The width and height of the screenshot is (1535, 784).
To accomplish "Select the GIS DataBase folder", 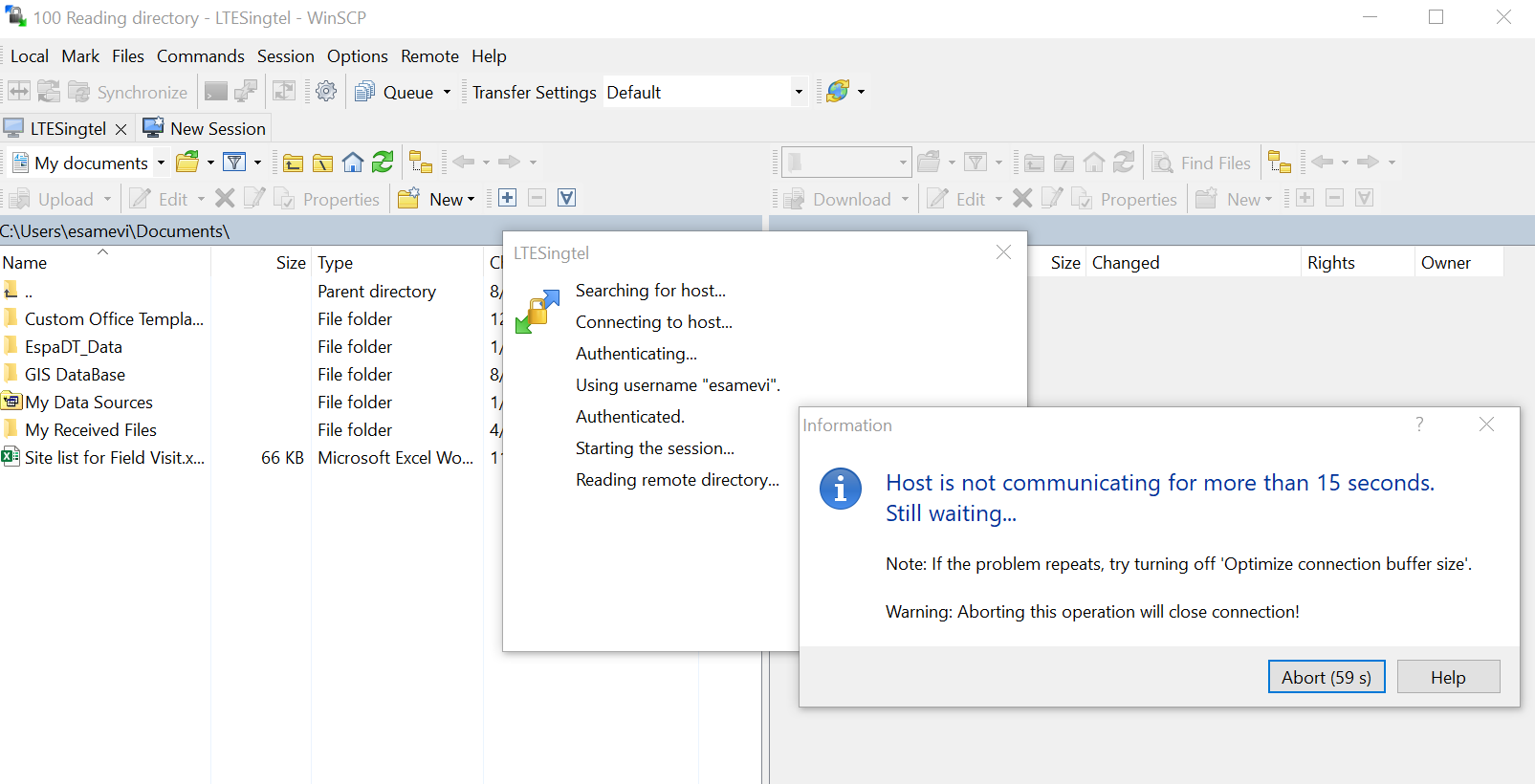I will click(75, 375).
